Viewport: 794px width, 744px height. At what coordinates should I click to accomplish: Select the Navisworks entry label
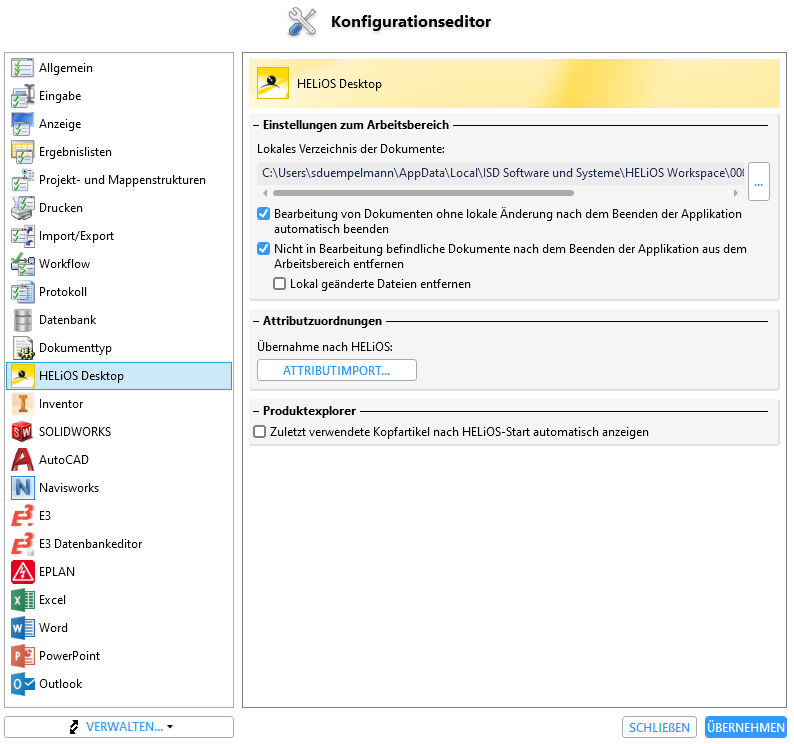(69, 488)
